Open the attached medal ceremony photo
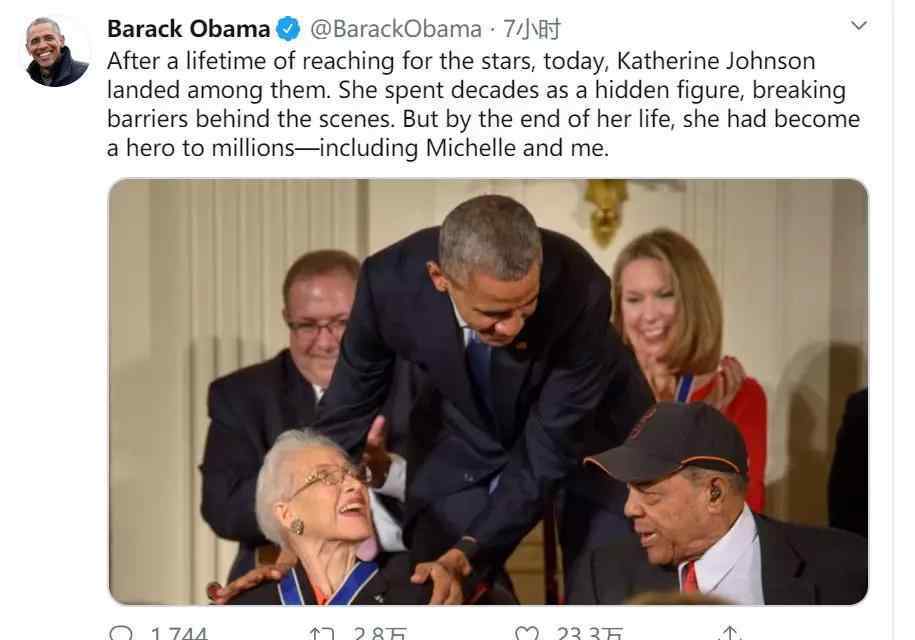Image resolution: width=915 pixels, height=640 pixels. [x=488, y=391]
